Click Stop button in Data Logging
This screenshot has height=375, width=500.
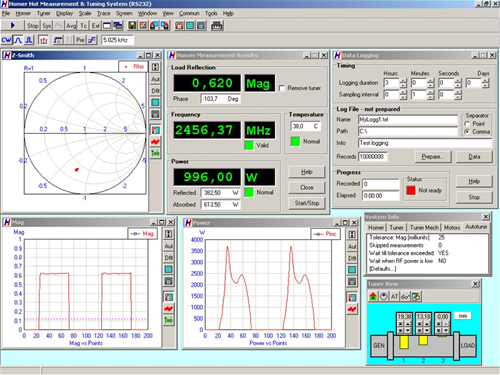tap(474, 197)
